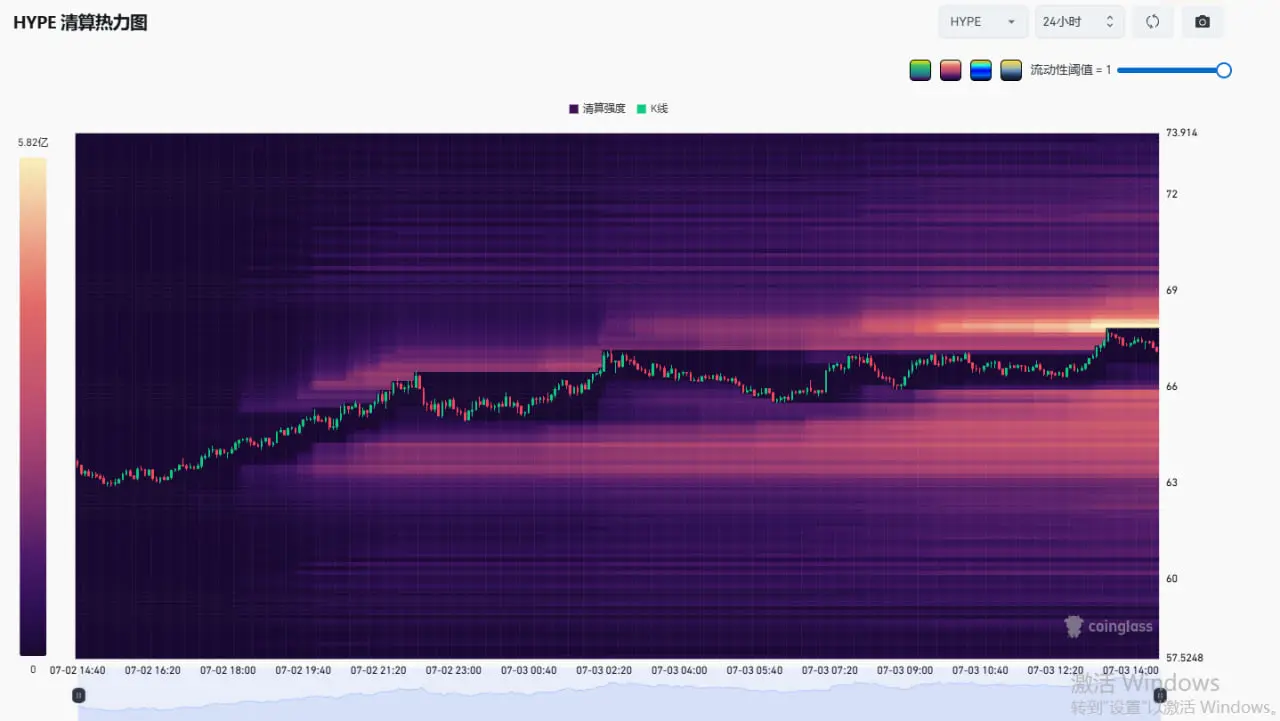Click the coinglass logo on chart
1280x721 pixels.
[1108, 627]
